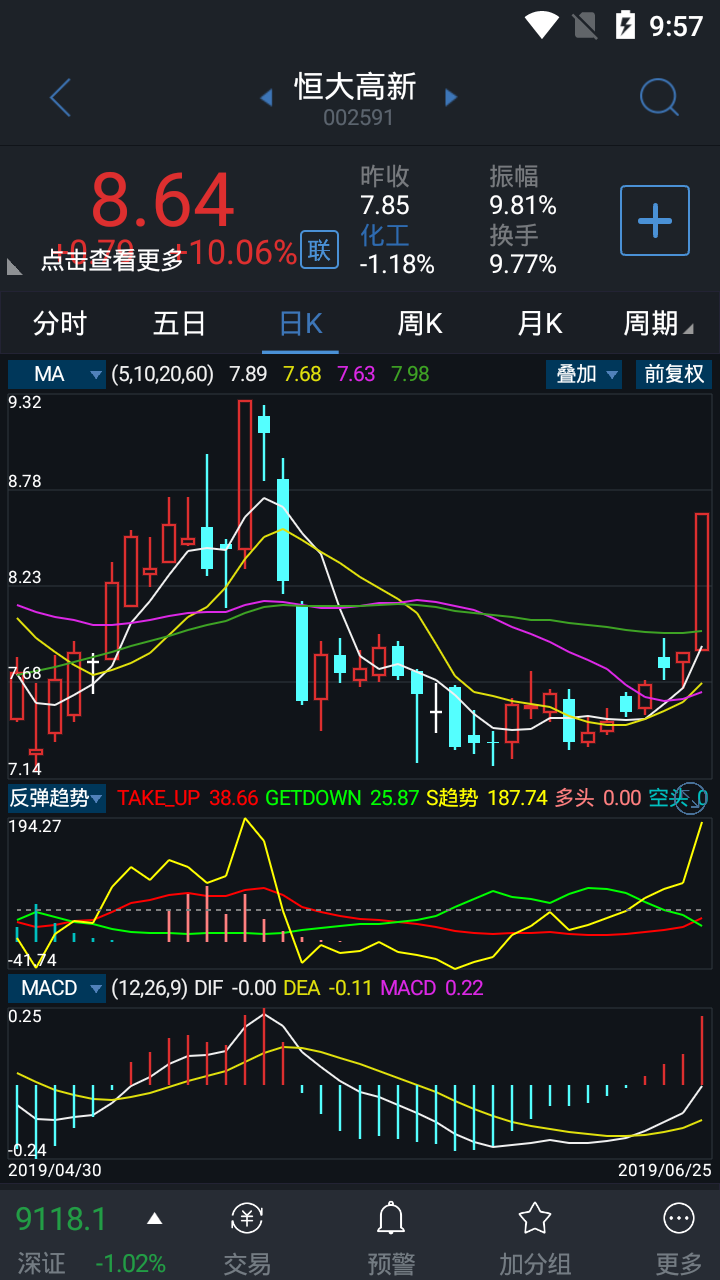Tap the sector change -1.18%

pos(397,264)
